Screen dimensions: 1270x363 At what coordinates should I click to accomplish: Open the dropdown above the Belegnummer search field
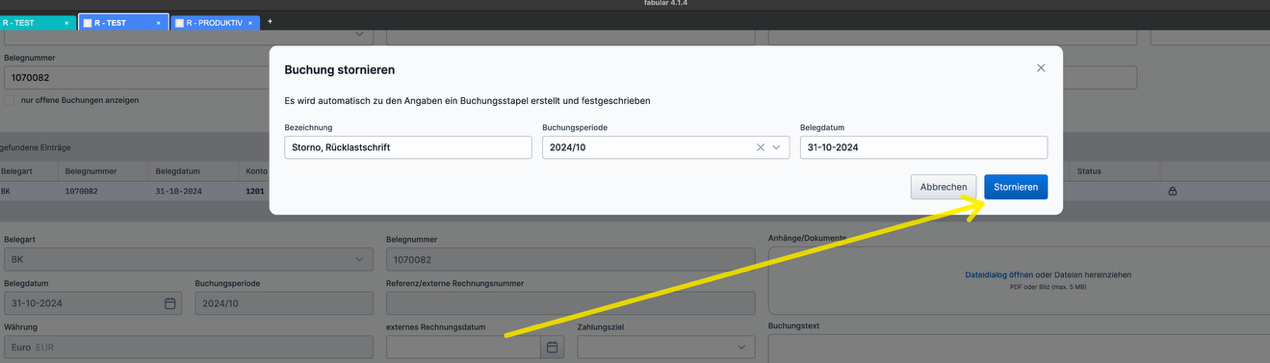(359, 35)
